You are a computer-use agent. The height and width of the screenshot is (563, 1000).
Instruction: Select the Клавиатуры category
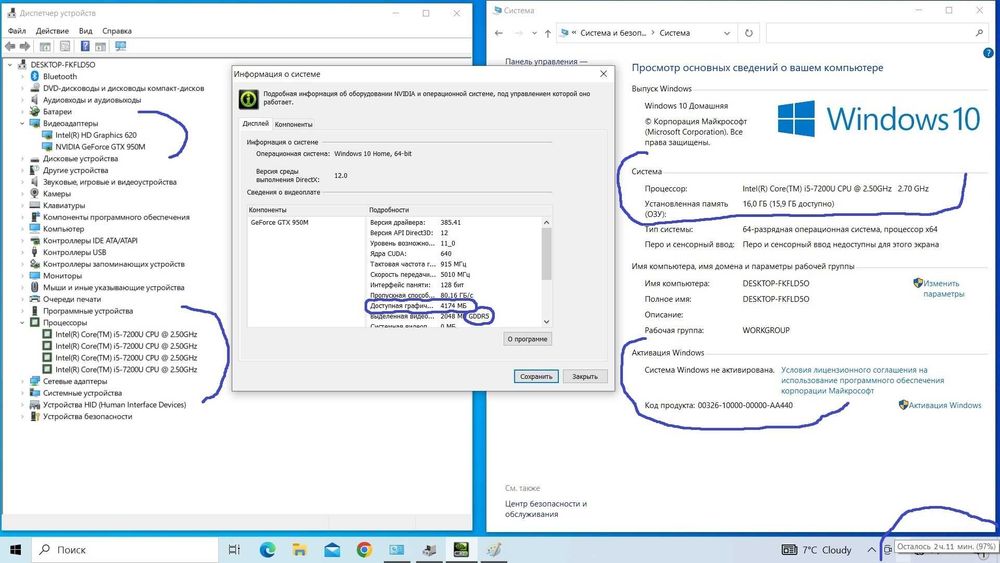click(64, 205)
